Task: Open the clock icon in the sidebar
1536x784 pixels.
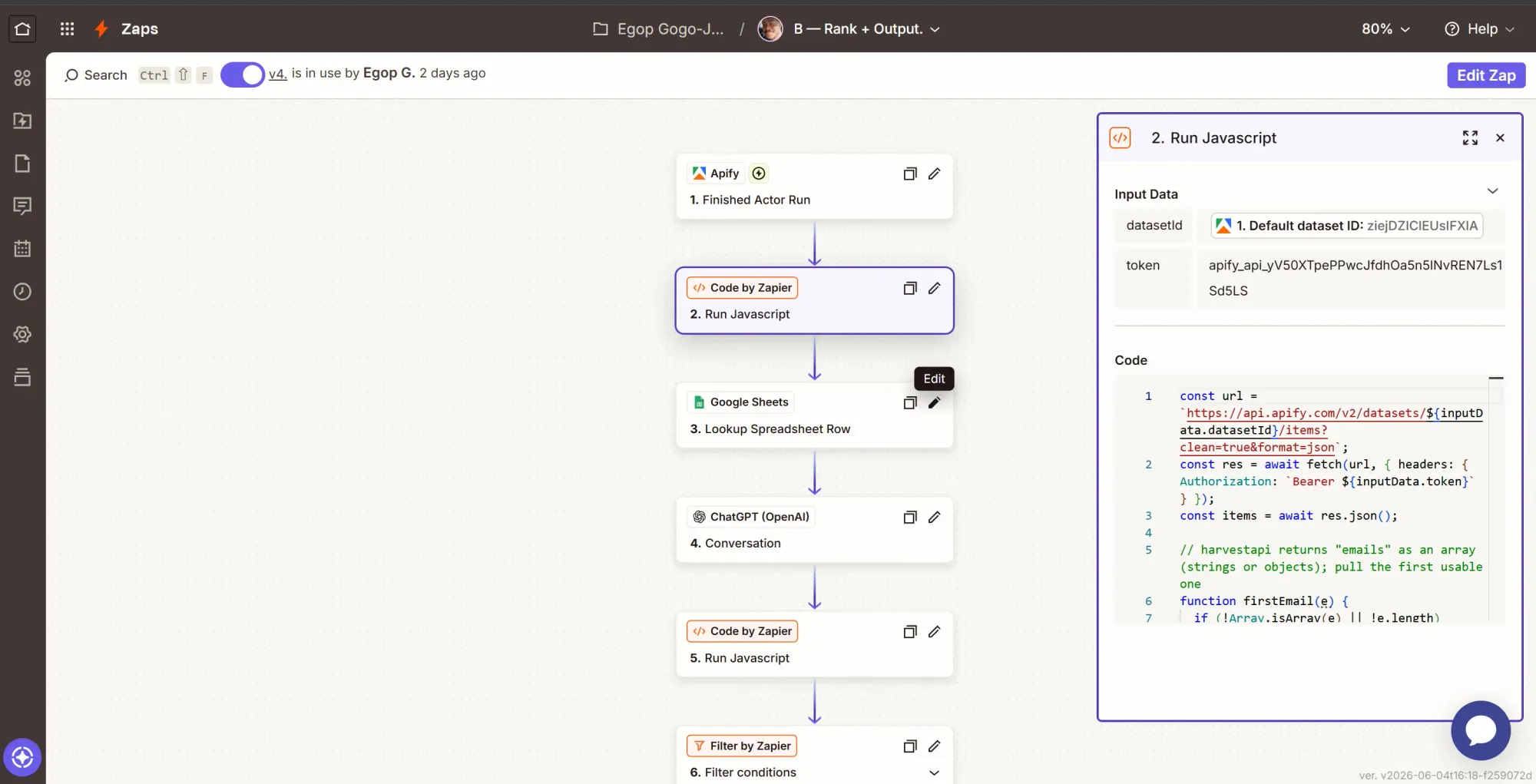Action: click(x=22, y=292)
